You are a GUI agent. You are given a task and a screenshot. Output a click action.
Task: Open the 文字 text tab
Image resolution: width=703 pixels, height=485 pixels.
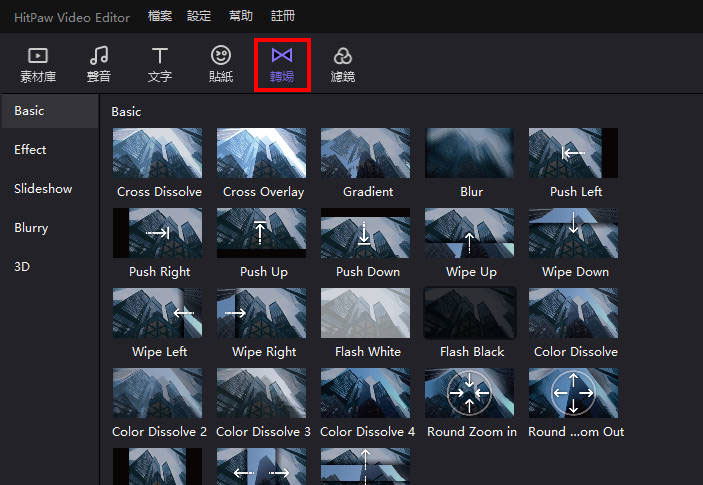(160, 65)
